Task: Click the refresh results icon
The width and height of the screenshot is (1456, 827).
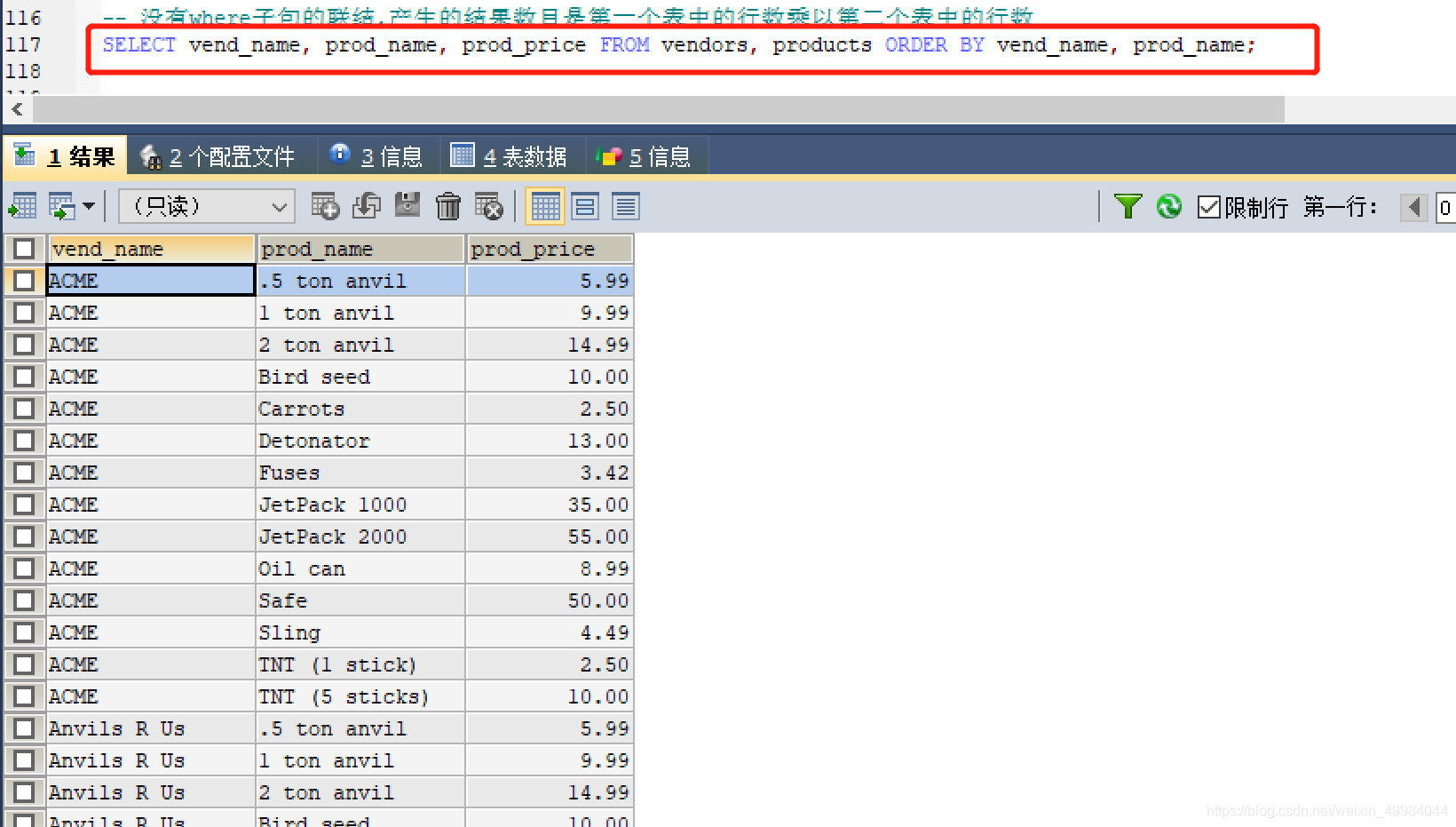Action: 1169,206
